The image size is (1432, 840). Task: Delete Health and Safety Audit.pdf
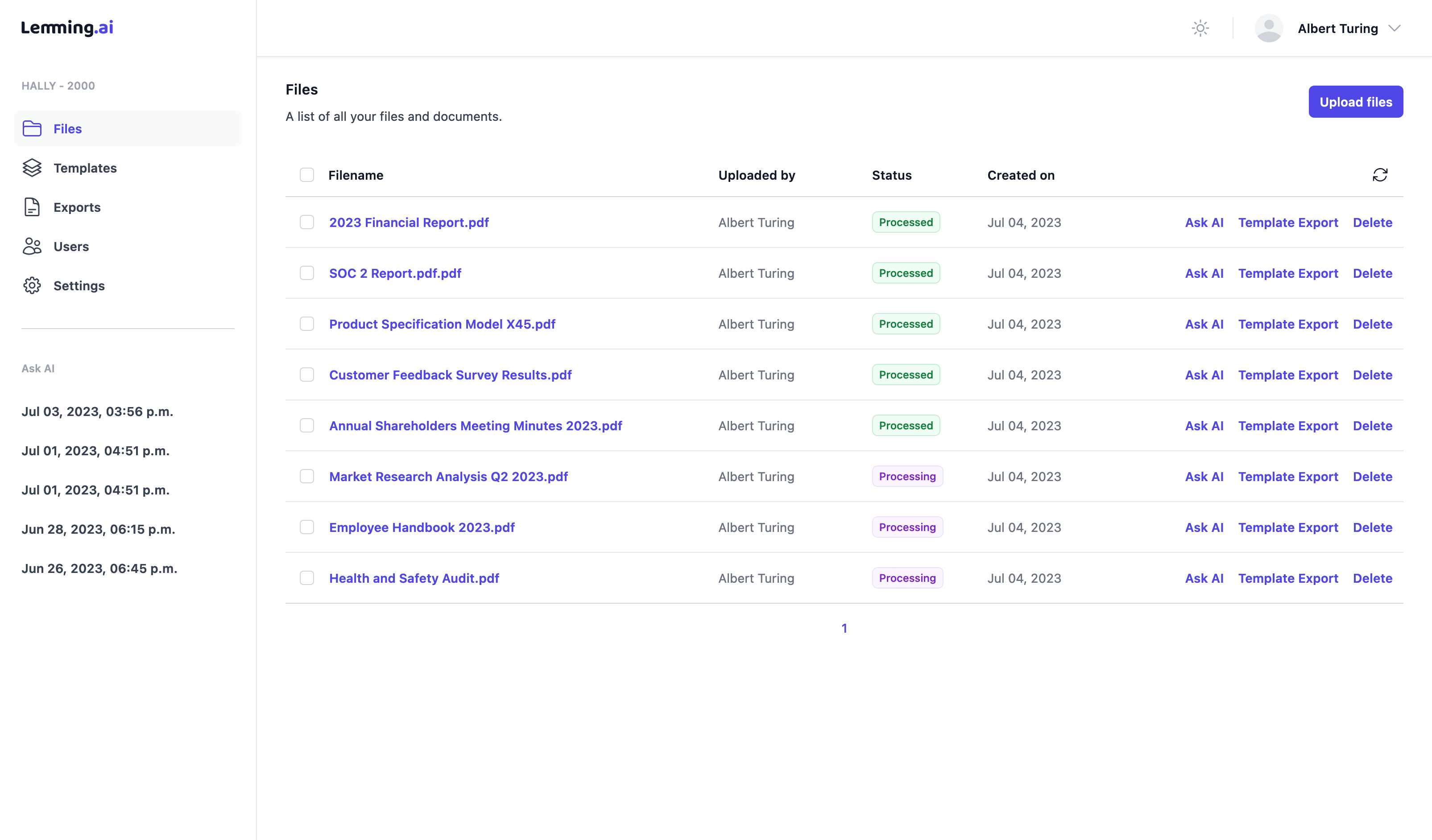pos(1372,578)
